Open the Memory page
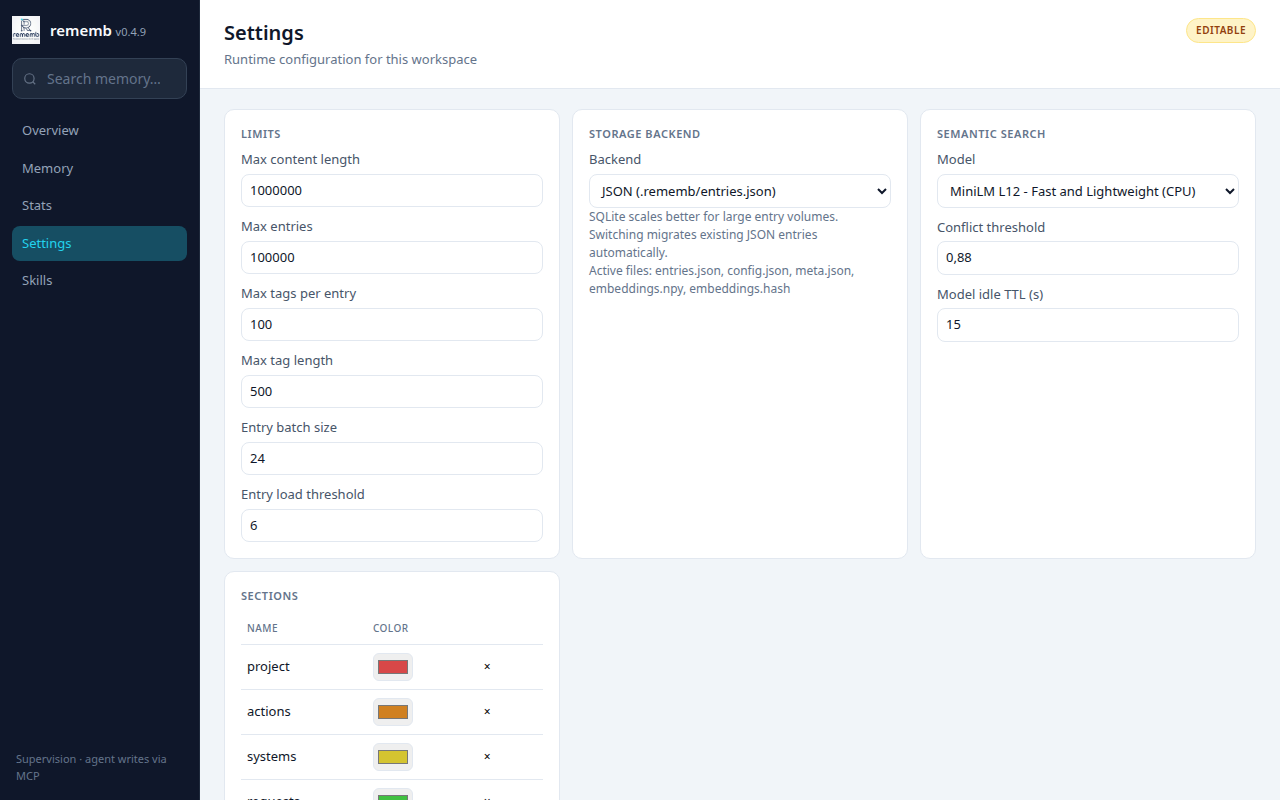Image resolution: width=1280 pixels, height=800 pixels. (x=99, y=168)
